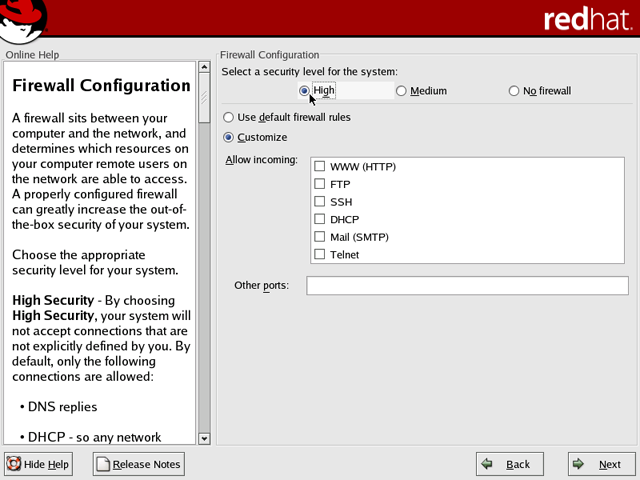
Task: Tick the FTP checkbox
Action: tap(320, 184)
